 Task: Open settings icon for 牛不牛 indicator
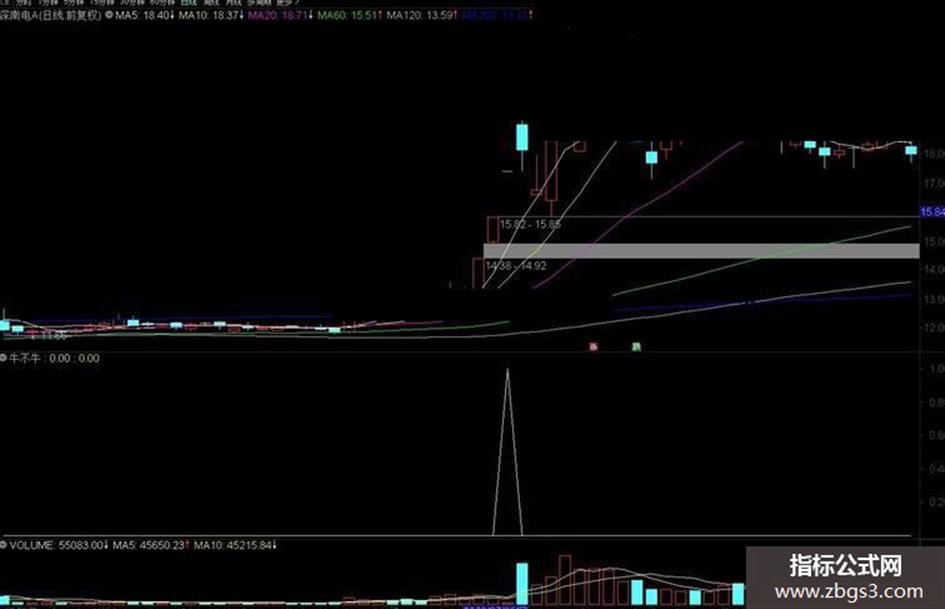point(3,358)
